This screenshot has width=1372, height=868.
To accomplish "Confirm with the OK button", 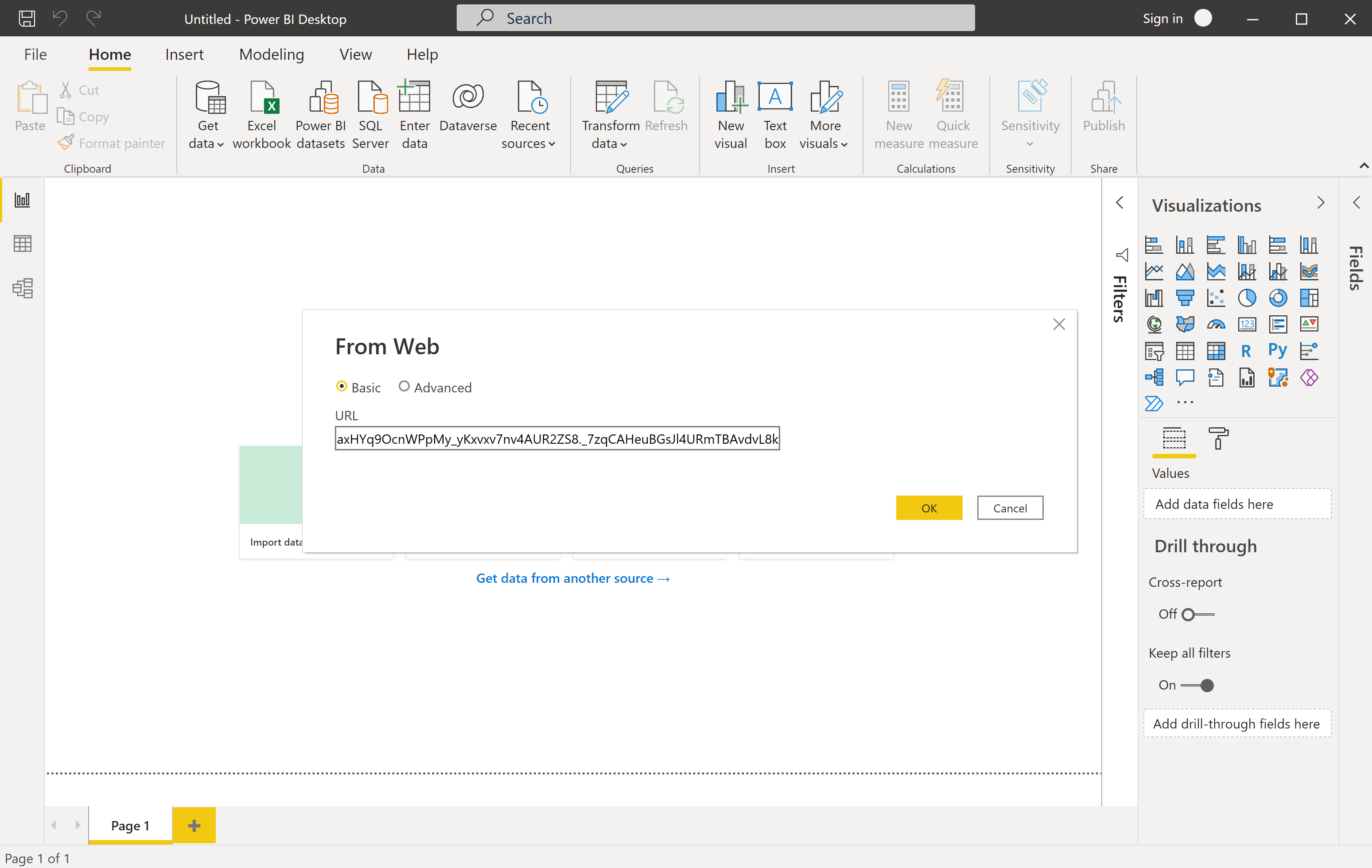I will point(929,508).
